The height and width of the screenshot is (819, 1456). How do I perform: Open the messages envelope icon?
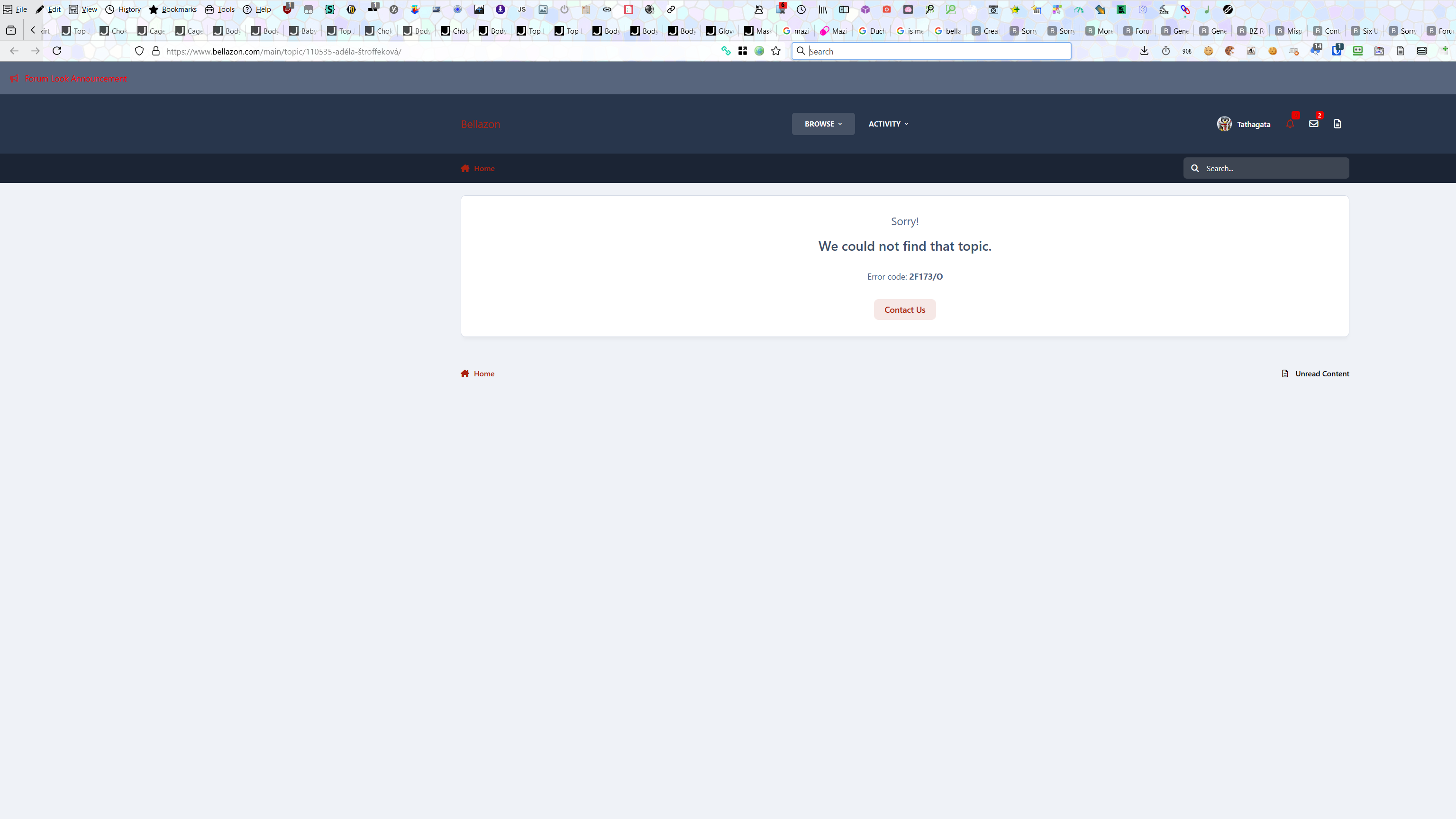(1313, 124)
